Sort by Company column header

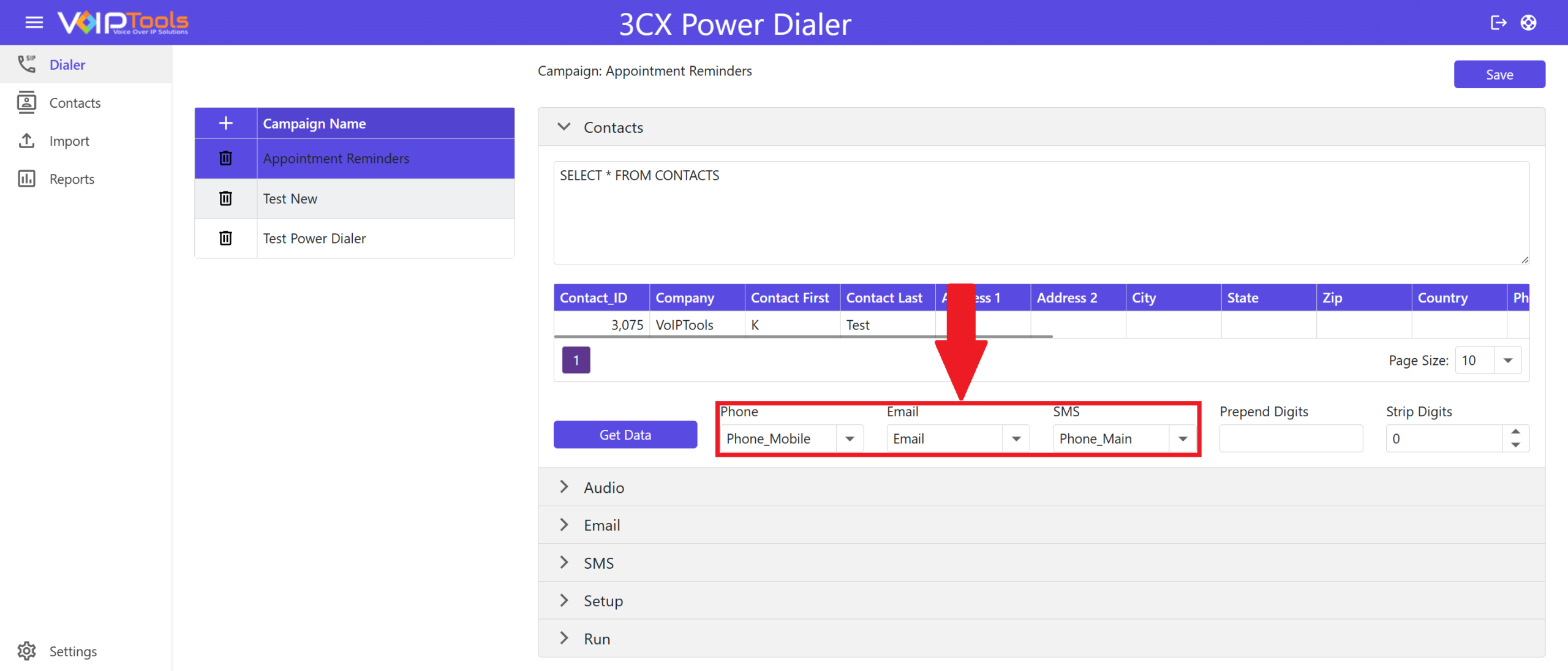coord(697,298)
